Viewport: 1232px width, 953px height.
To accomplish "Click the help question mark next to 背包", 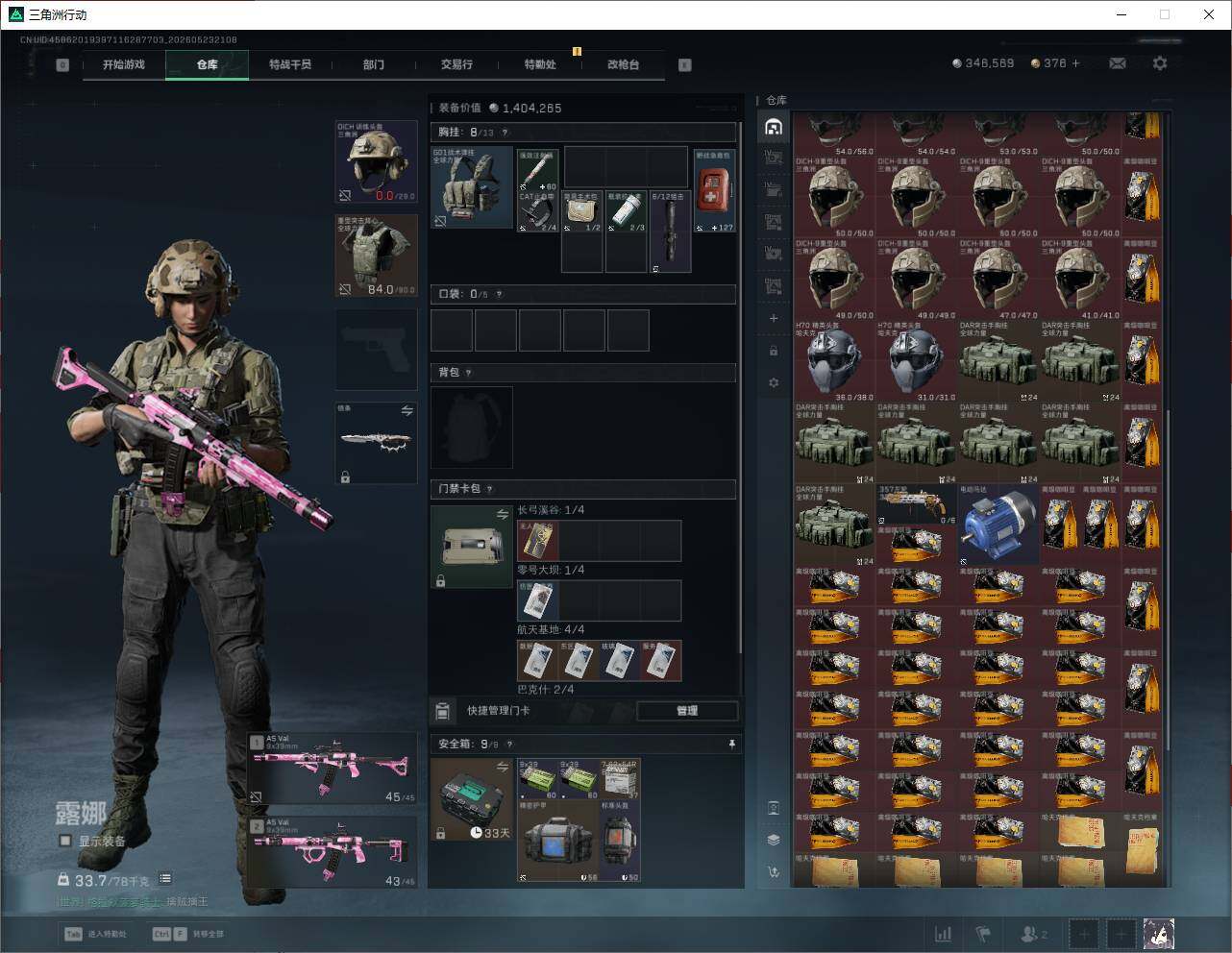I will [469, 373].
